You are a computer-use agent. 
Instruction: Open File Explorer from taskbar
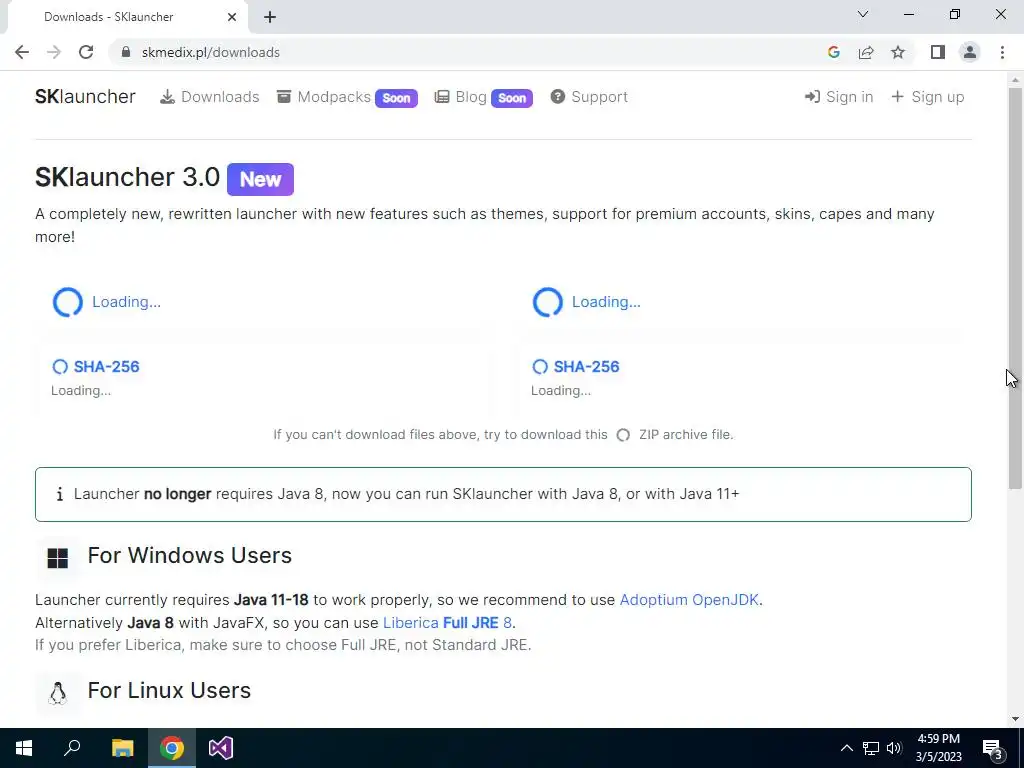point(122,748)
